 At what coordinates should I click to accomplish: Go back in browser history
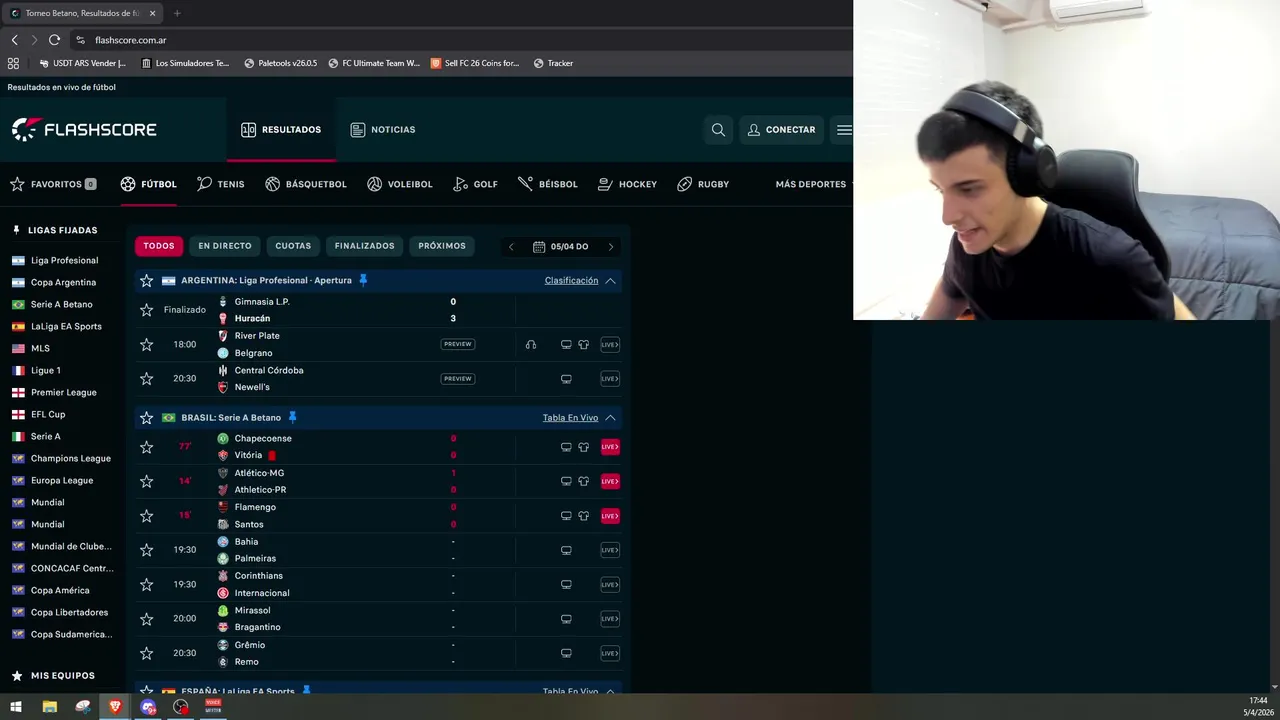click(14, 40)
